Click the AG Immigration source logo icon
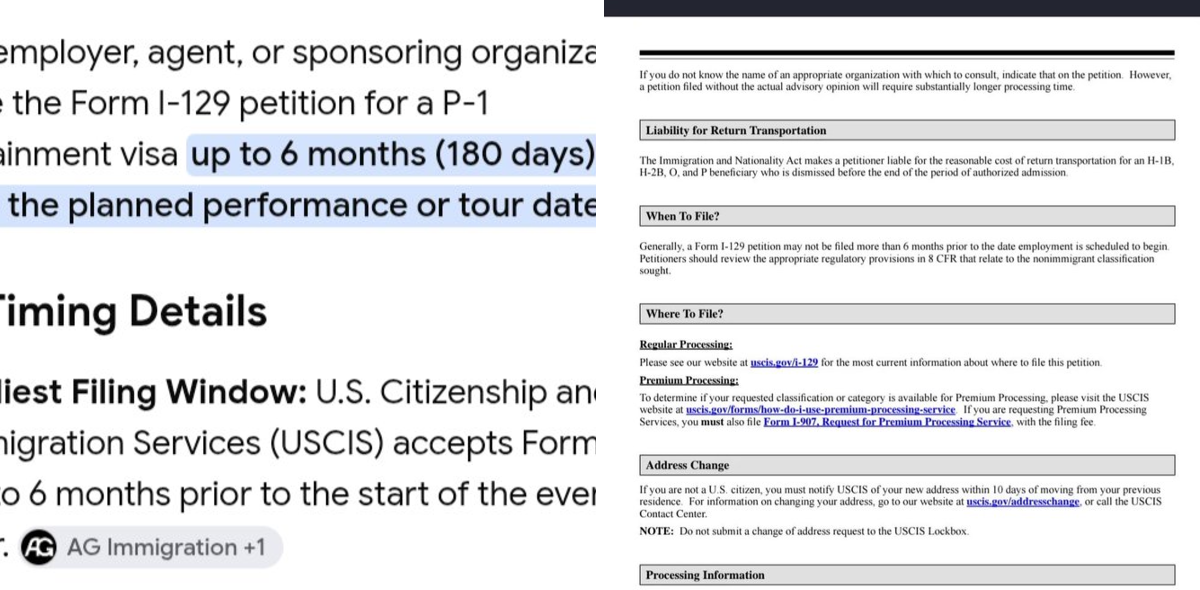 coord(39,547)
